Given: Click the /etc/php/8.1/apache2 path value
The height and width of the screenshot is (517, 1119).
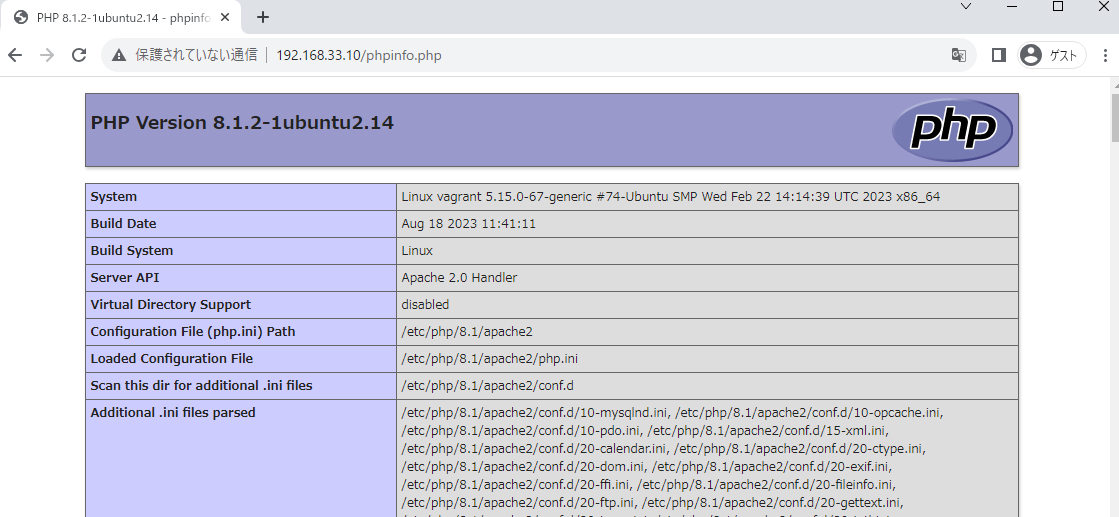Looking at the screenshot, I should 467,331.
